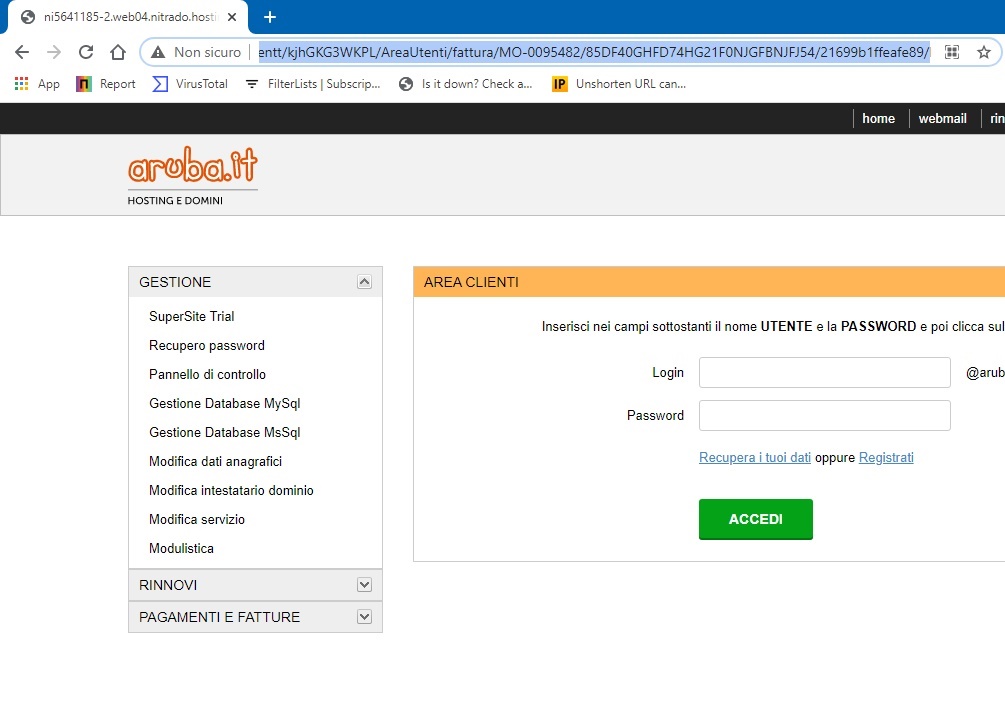Open Modulistica link
Image resolution: width=1005 pixels, height=716 pixels.
point(181,549)
